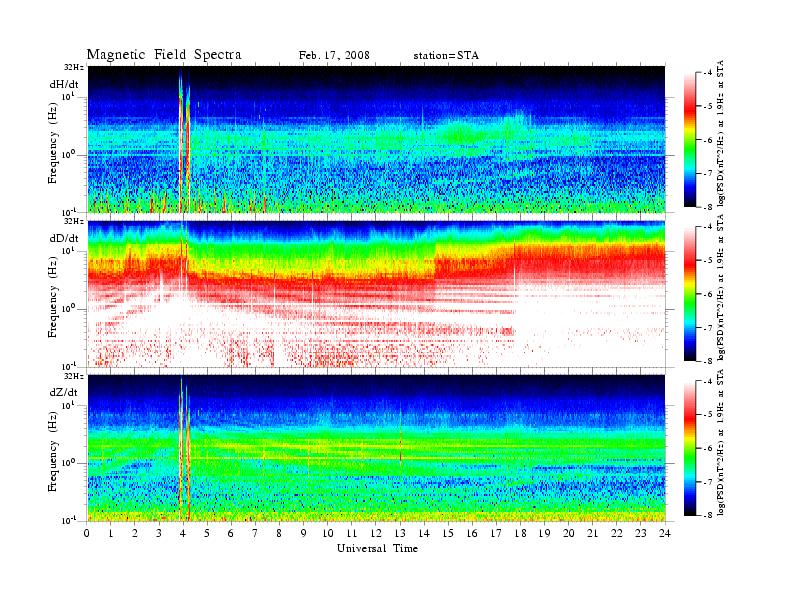Click the "-5" value on the dZ/dt color scale
792x612 pixels.
coord(708,415)
